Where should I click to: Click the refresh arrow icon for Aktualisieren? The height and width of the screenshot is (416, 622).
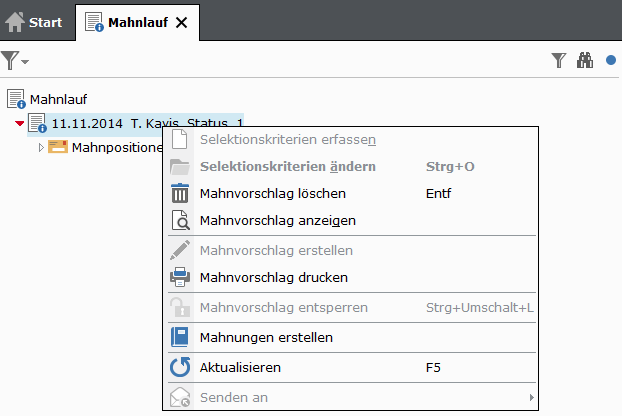pyautogui.click(x=180, y=367)
